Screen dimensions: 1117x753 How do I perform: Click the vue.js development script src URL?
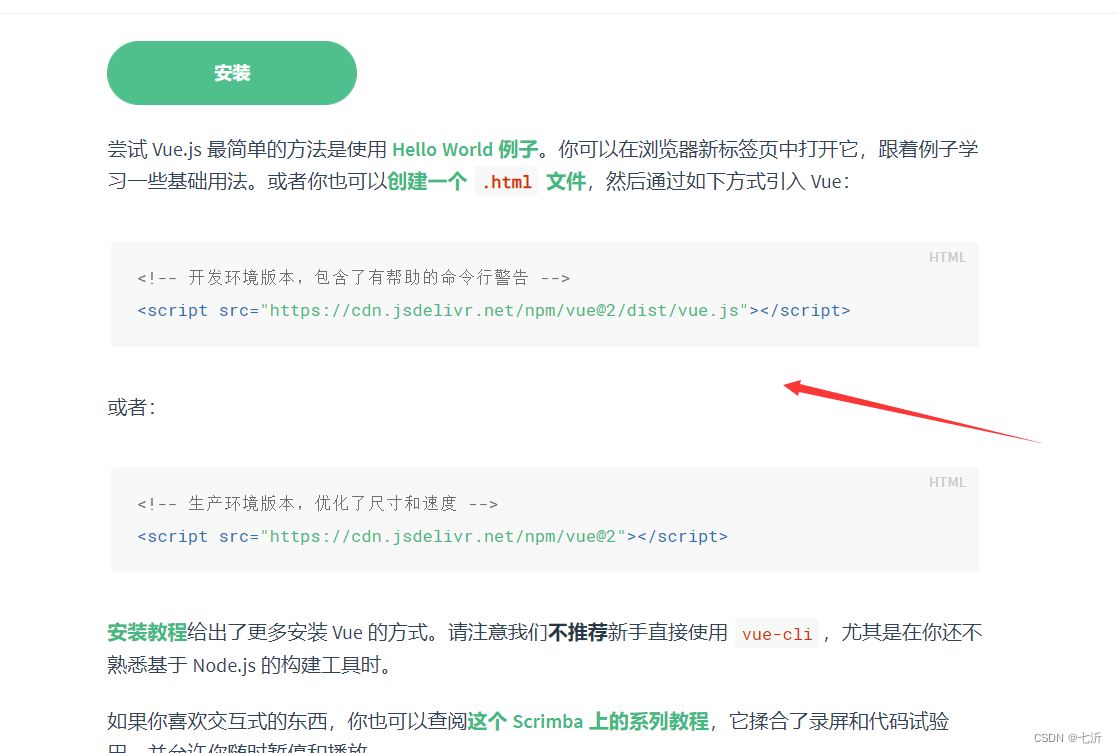click(x=504, y=311)
